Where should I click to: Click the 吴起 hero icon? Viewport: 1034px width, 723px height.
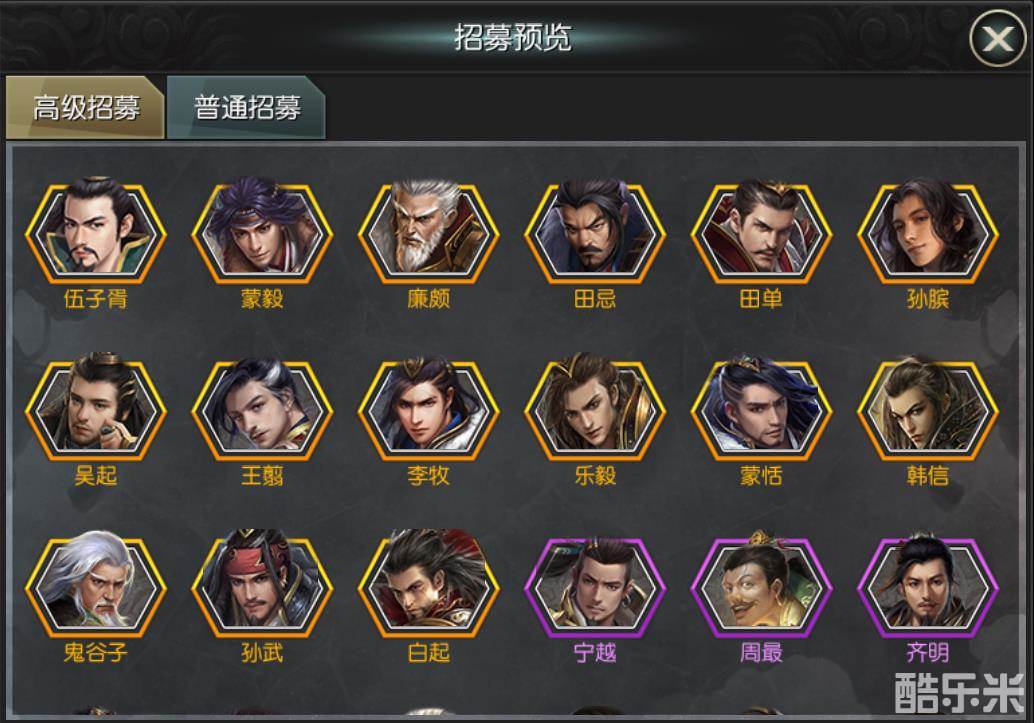point(96,407)
